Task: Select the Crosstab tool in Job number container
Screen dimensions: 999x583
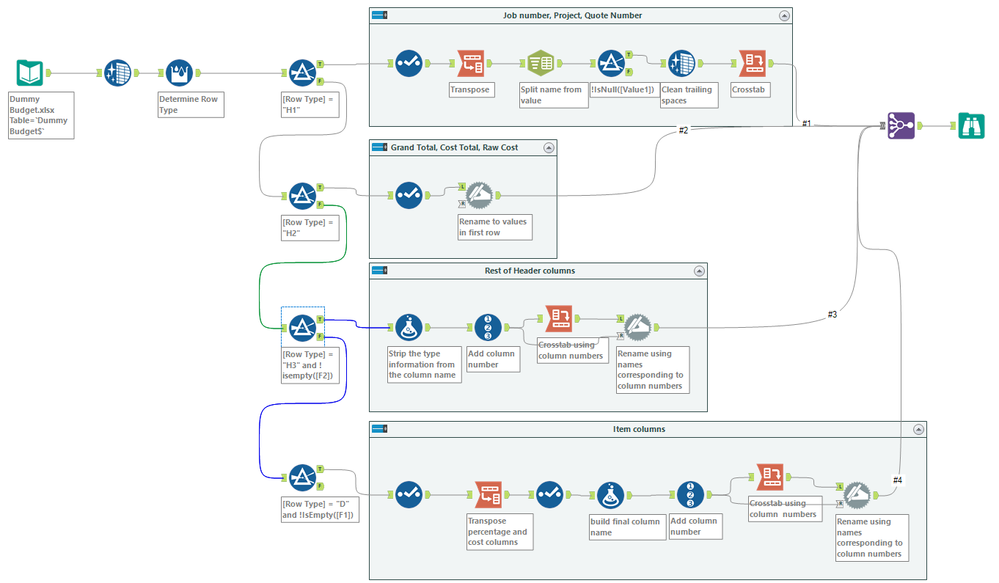Action: click(752, 63)
